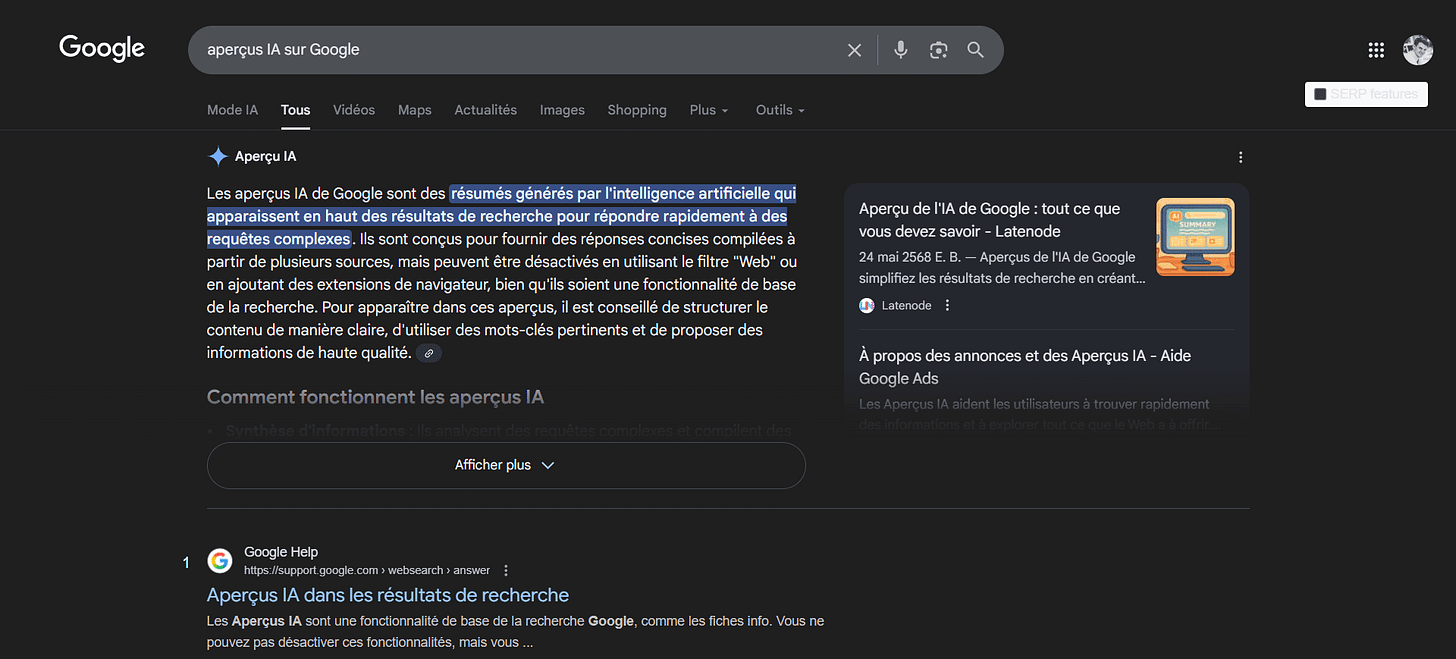
Task: Click the Latenode article thumbnail
Action: (1195, 237)
